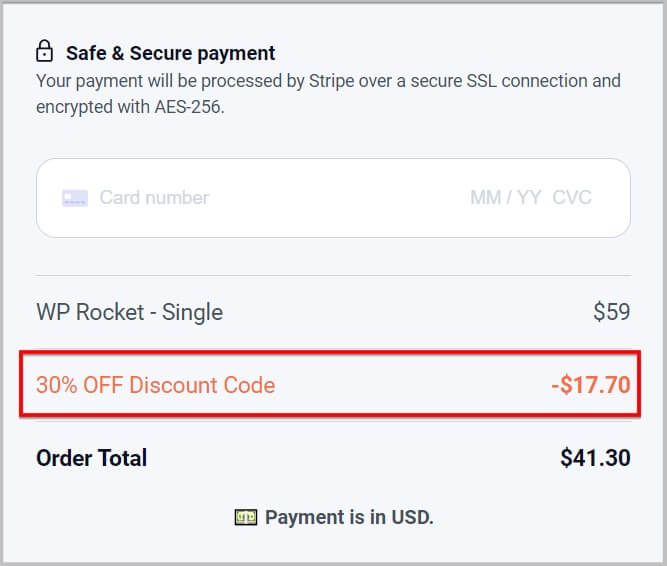Image resolution: width=667 pixels, height=566 pixels.
Task: Click the CVC security code field
Action: tap(572, 198)
